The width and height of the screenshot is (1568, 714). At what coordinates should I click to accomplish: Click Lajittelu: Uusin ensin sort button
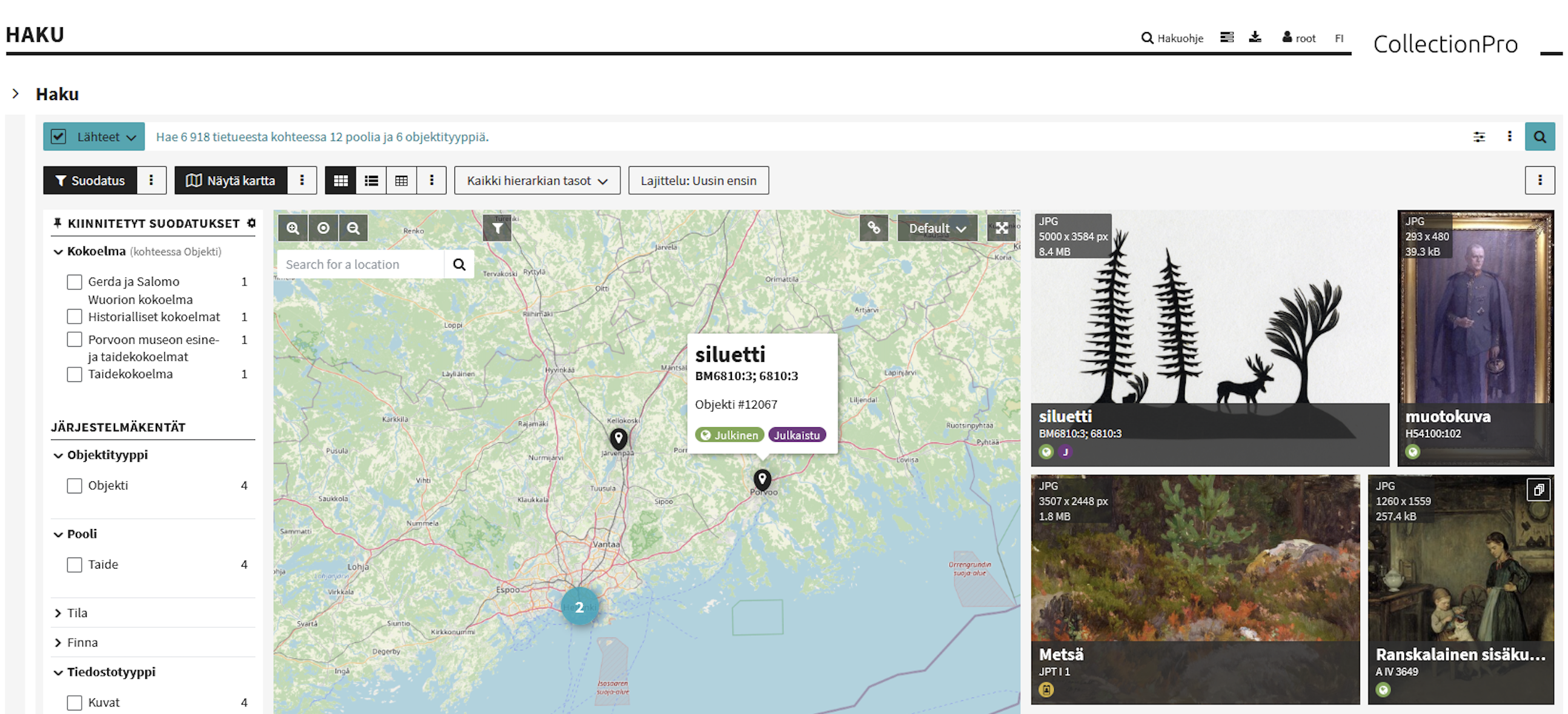699,180
